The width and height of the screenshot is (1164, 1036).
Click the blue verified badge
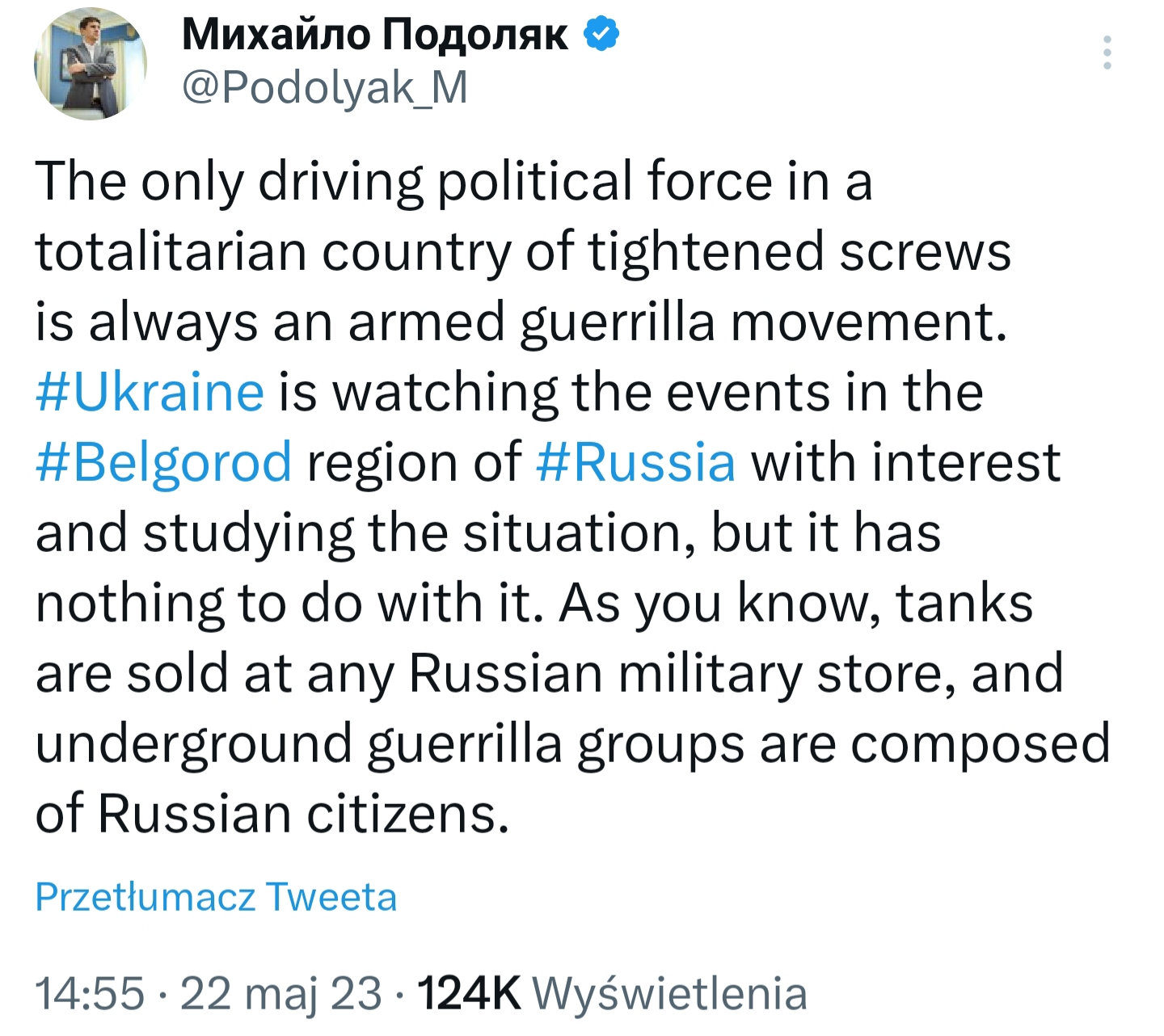tap(601, 34)
